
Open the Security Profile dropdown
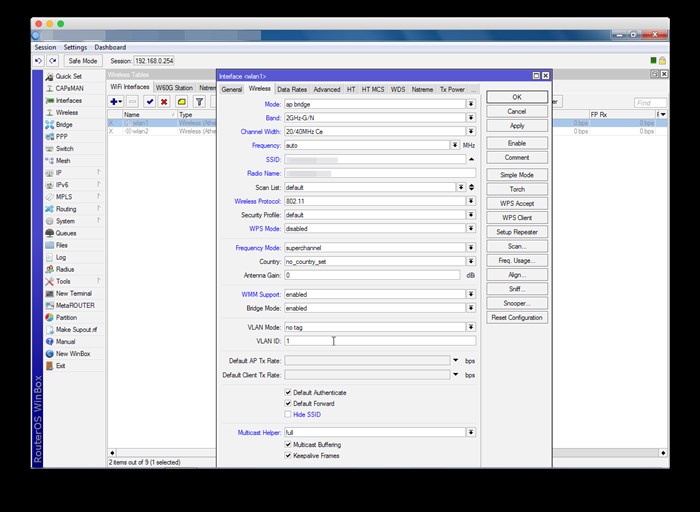point(471,215)
